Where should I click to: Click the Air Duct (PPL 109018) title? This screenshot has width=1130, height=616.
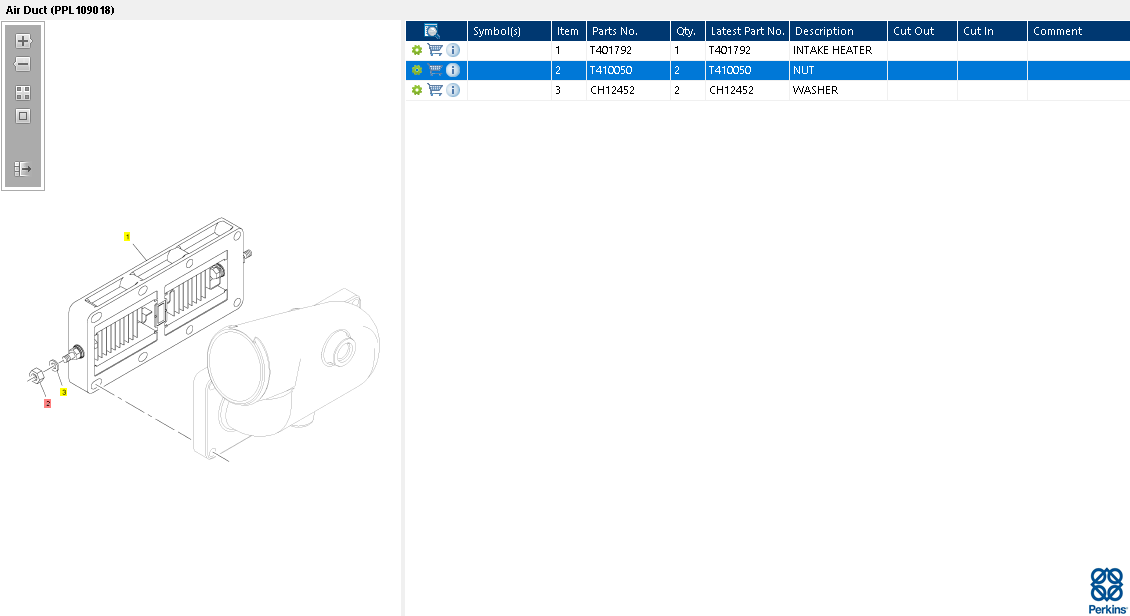tap(60, 10)
